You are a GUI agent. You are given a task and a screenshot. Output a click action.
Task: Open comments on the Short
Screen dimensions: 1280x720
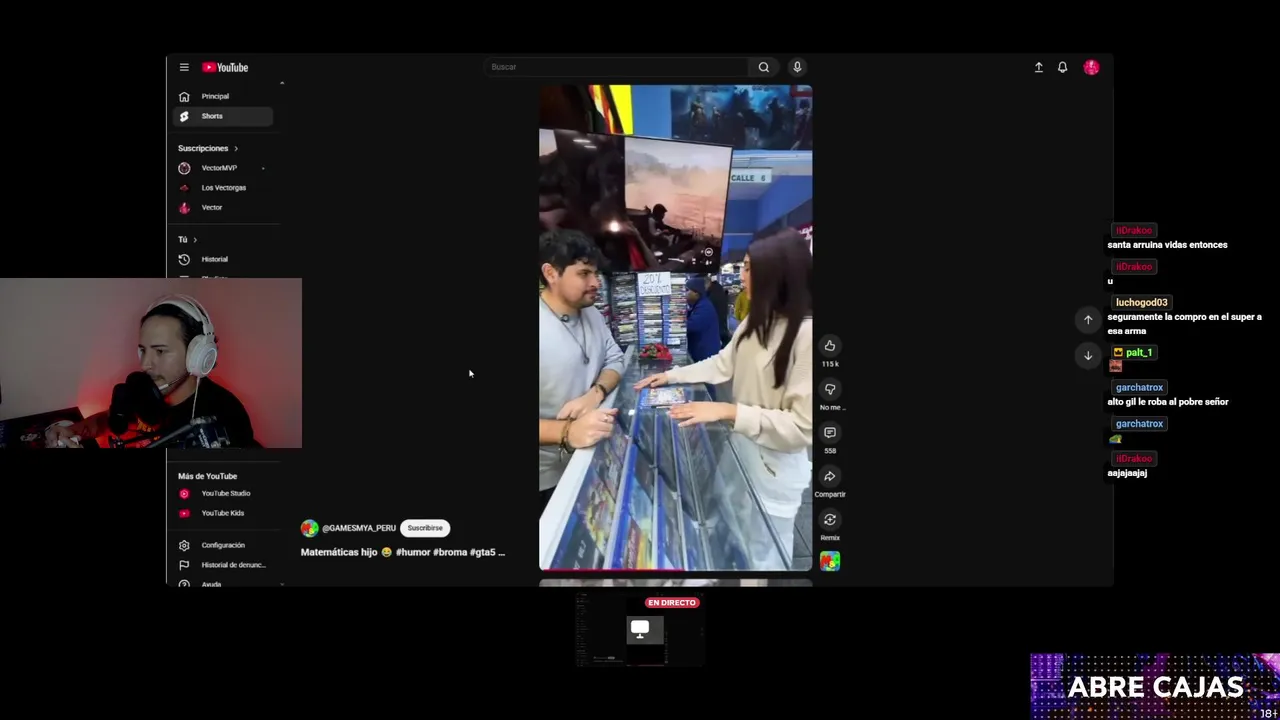[x=830, y=433]
